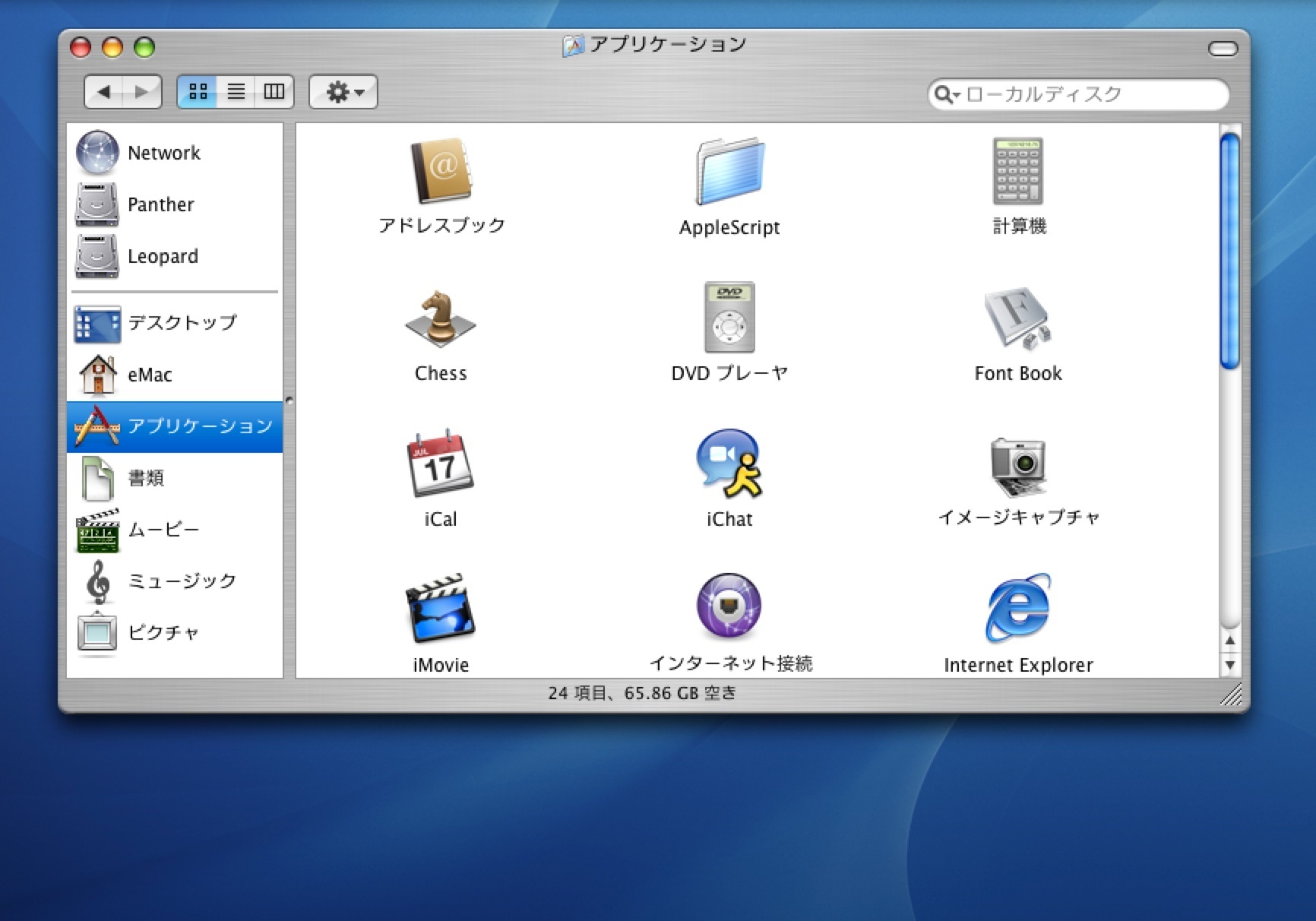Viewport: 1316px width, 921px height.
Task: Select the Internet Explorer icon
Action: (x=1018, y=608)
